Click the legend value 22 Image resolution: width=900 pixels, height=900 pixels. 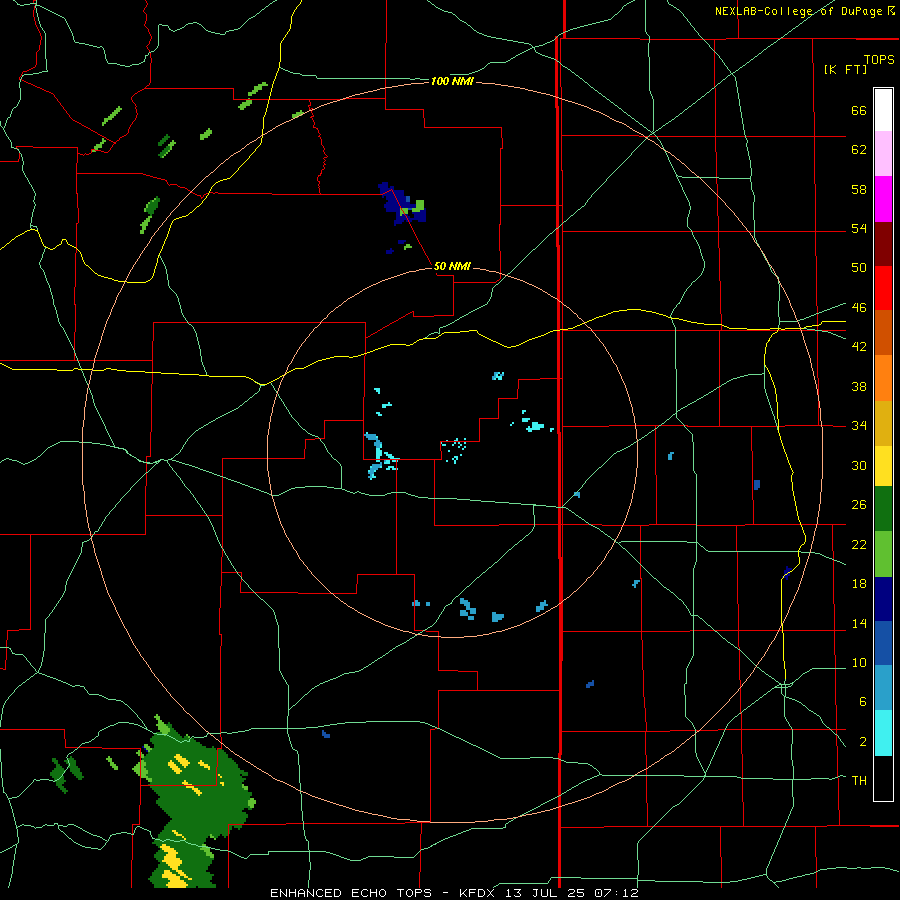[859, 544]
